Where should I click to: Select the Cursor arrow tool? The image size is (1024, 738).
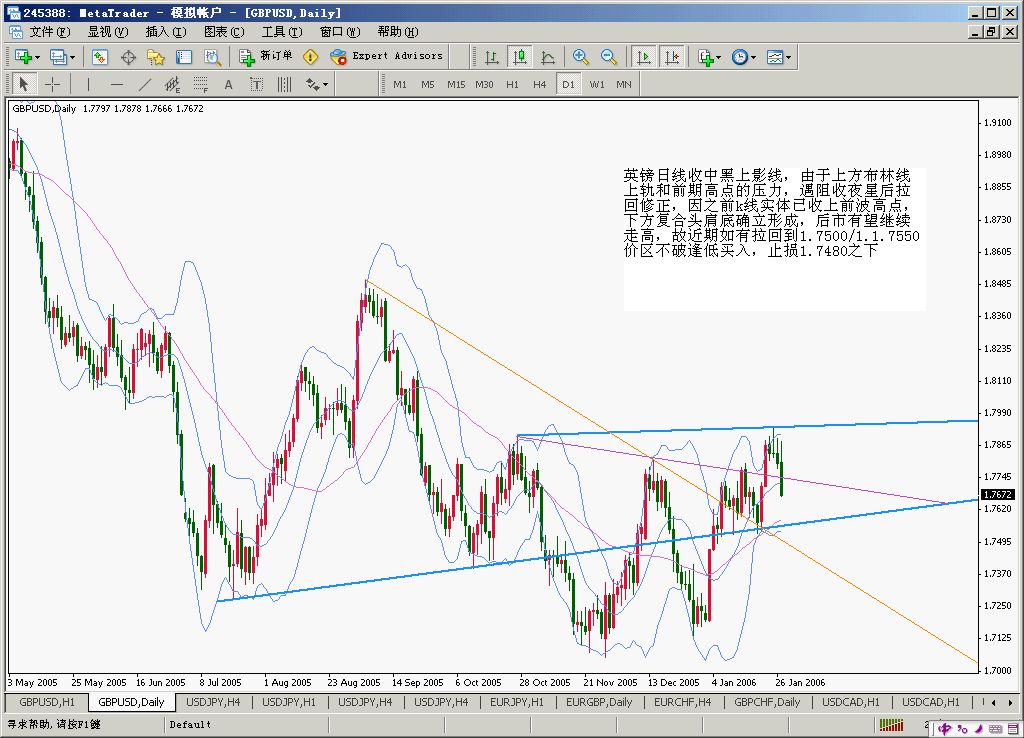tap(24, 84)
